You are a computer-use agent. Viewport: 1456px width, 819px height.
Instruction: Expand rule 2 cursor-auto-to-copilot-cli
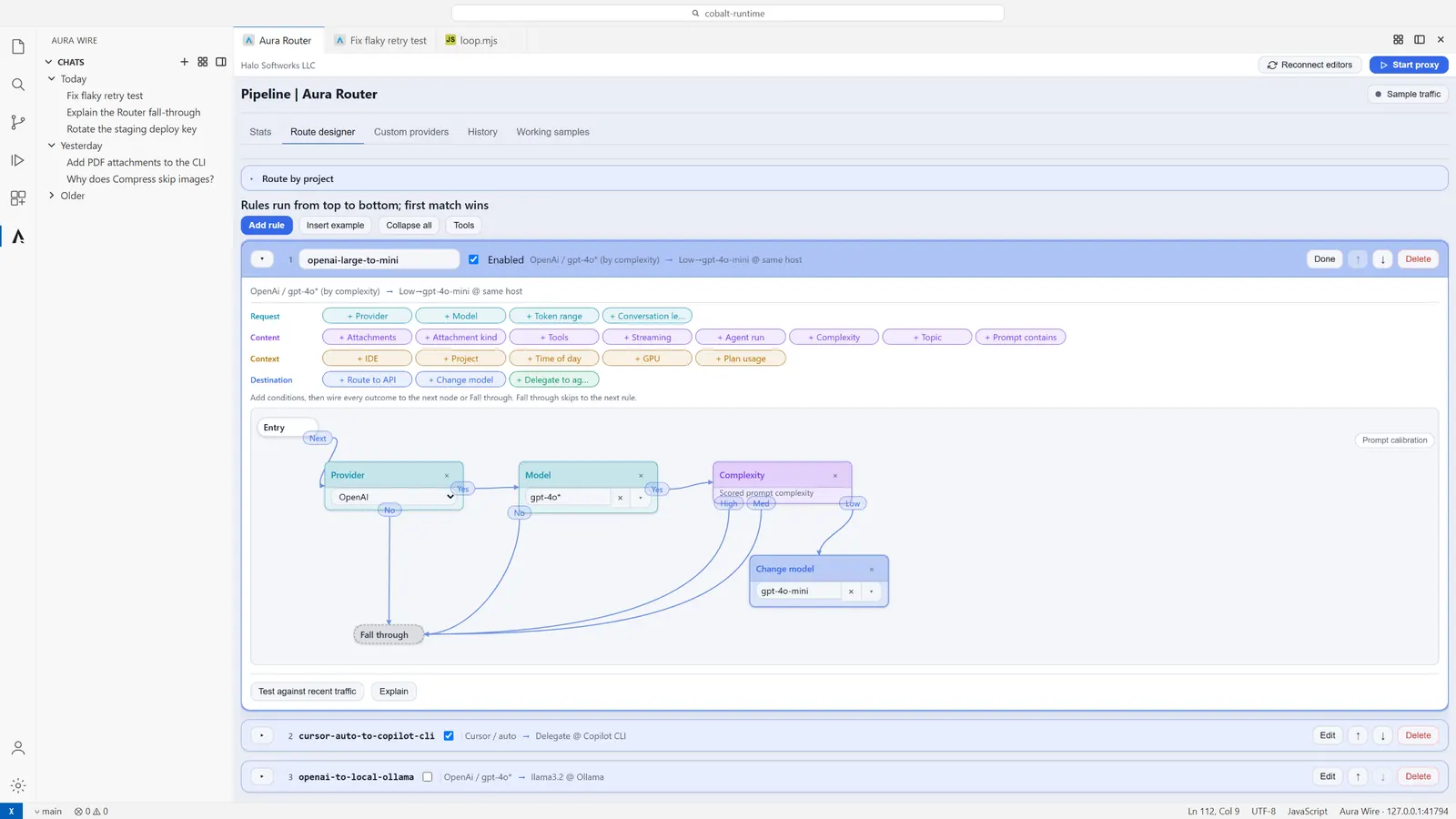pos(262,735)
